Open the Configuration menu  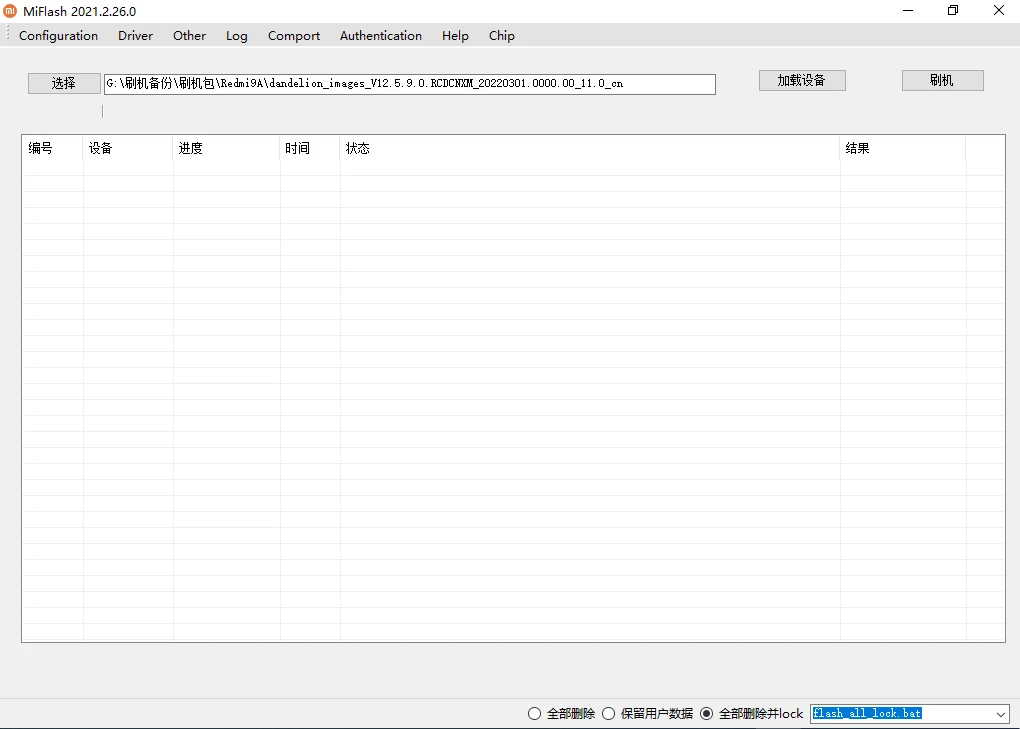(x=59, y=36)
